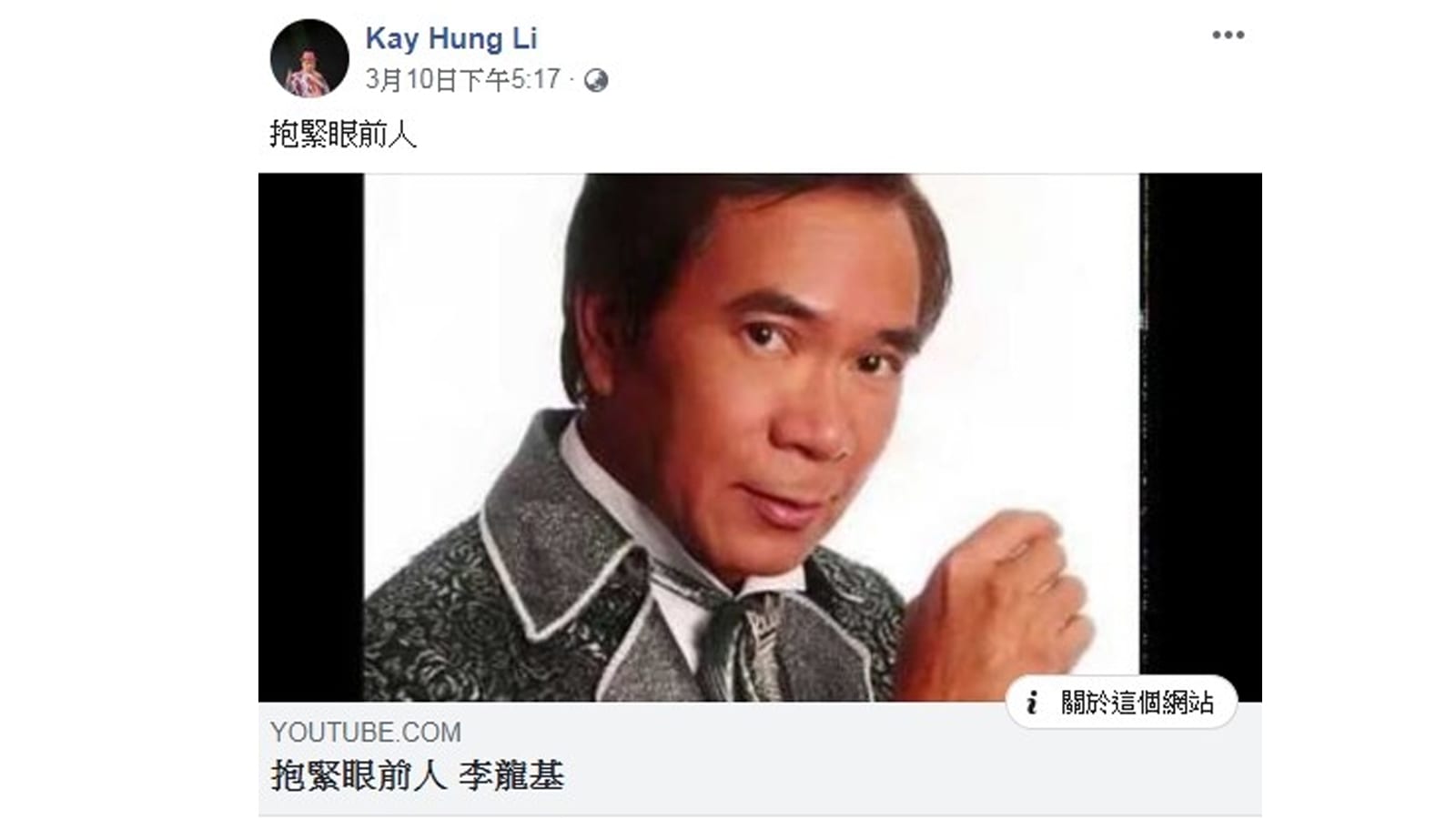
Task: Click the 李龍基 name in the link title
Action: coord(511,776)
